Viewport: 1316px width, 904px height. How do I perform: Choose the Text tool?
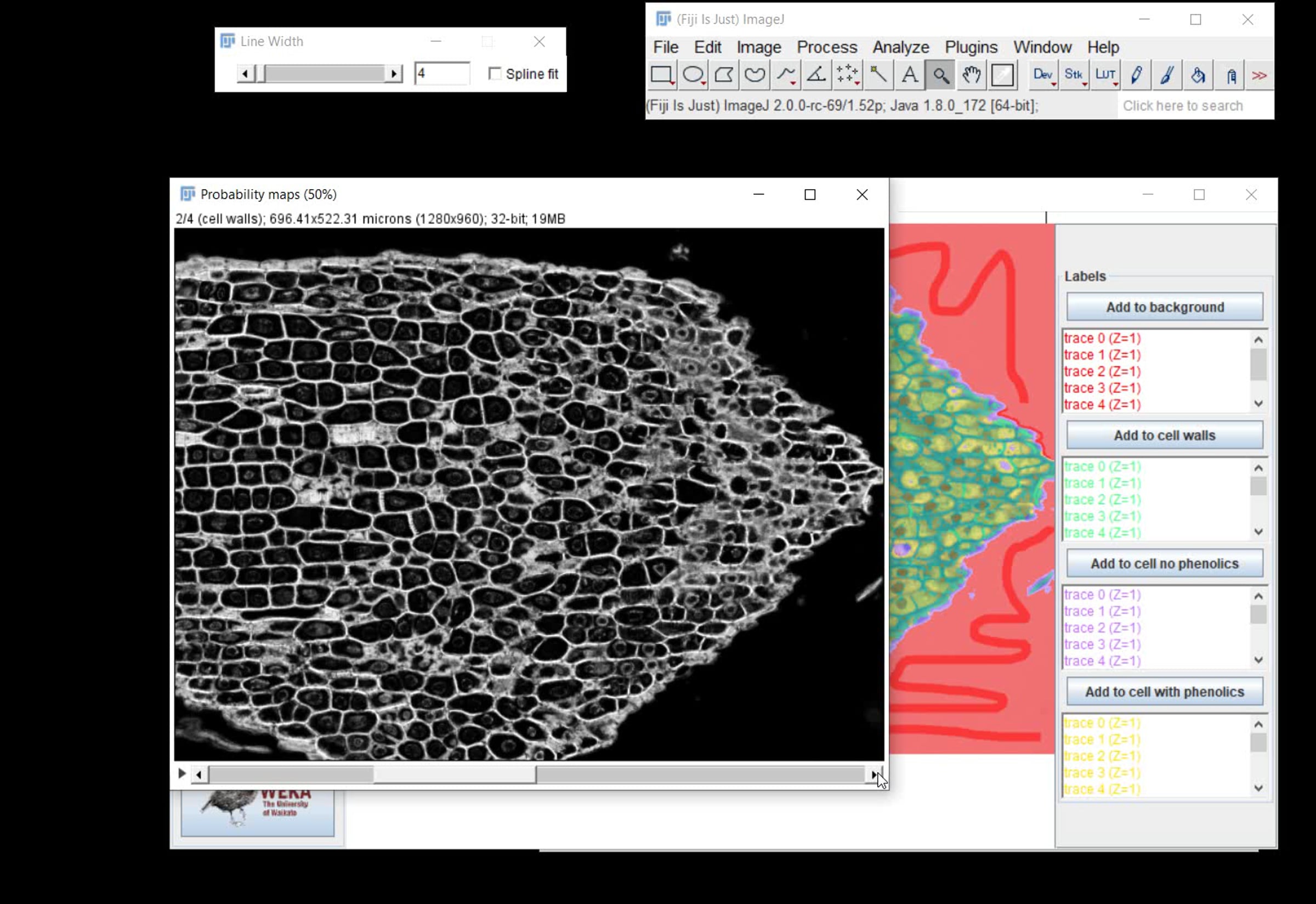pos(910,75)
